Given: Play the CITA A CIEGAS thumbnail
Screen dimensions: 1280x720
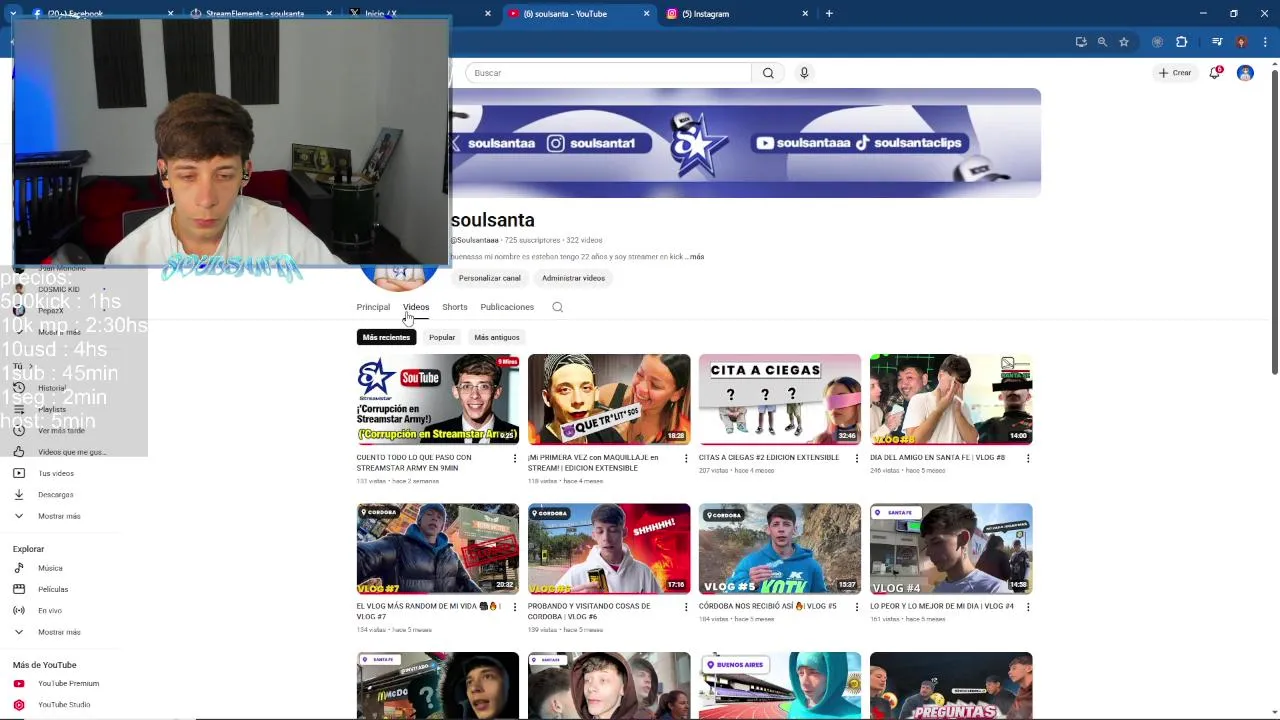Looking at the screenshot, I should click(780, 399).
